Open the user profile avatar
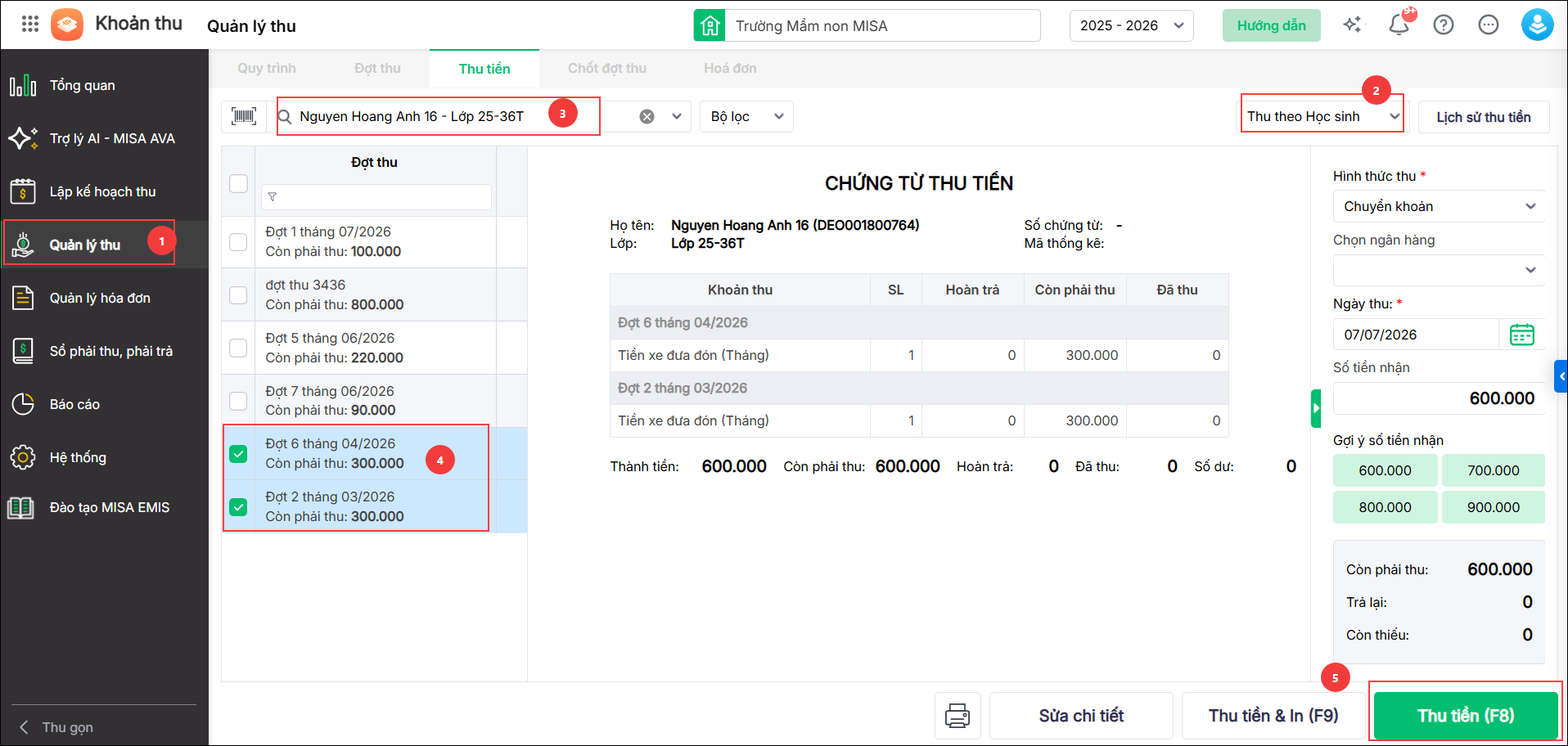The height and width of the screenshot is (746, 1568). tap(1538, 25)
